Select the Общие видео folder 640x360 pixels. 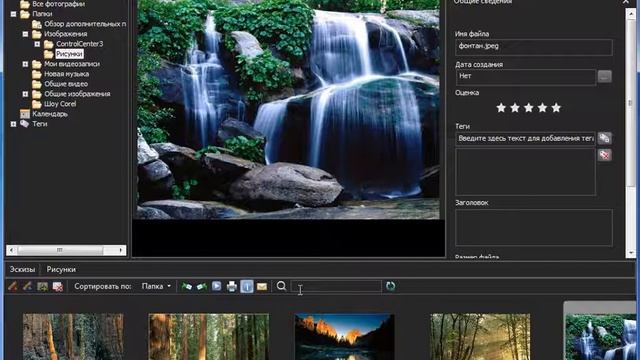66,84
